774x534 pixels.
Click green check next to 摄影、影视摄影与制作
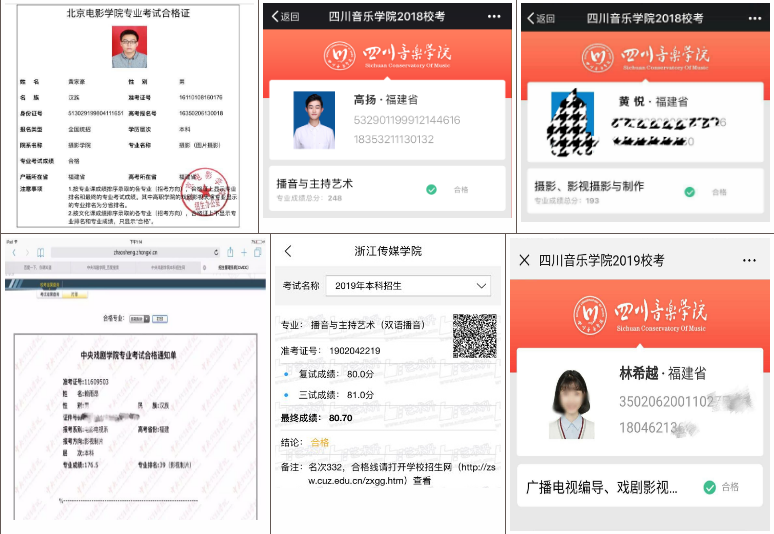pos(690,192)
